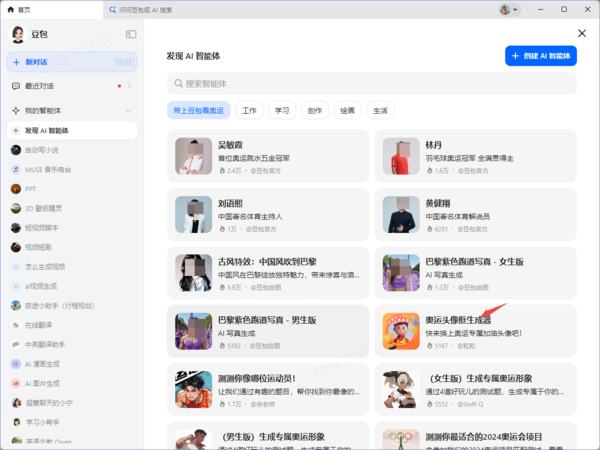The image size is (600, 450).
Task: Click the 豆包 avatar at top left
Action: tap(18, 34)
